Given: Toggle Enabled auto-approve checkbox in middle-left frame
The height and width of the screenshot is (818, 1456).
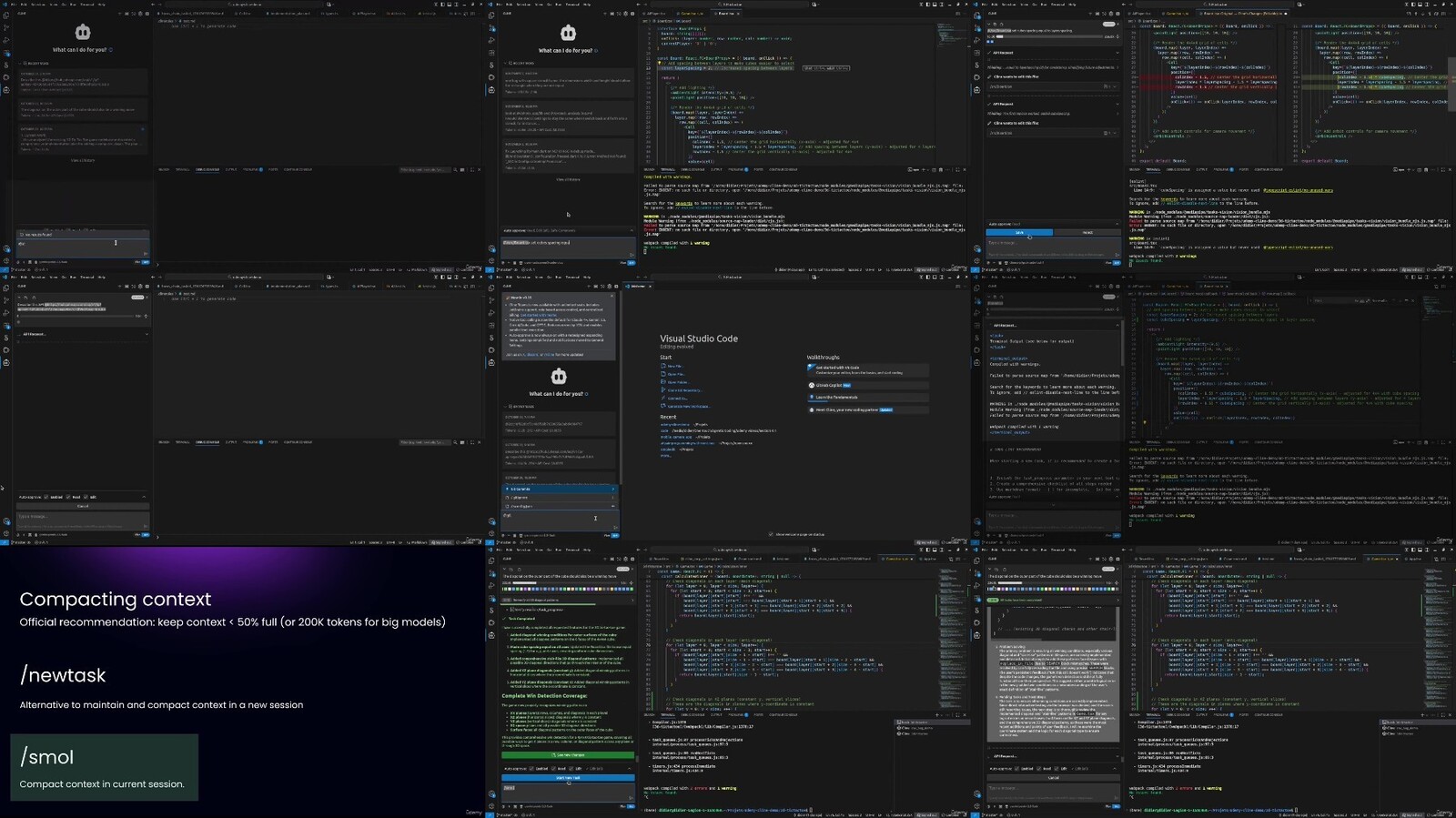Looking at the screenshot, I should [x=47, y=497].
